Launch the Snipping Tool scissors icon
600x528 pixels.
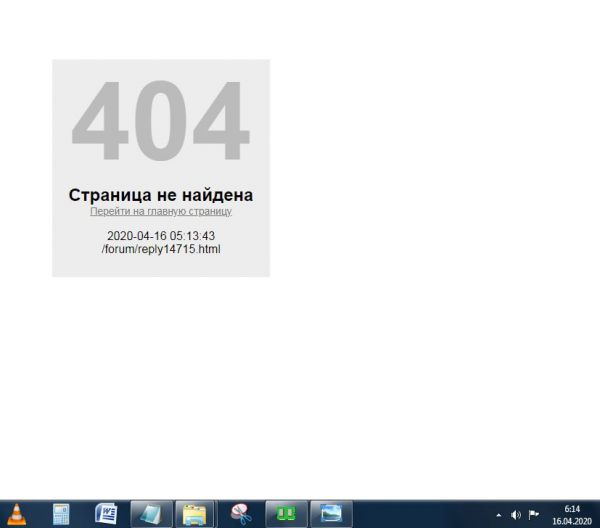click(x=241, y=514)
